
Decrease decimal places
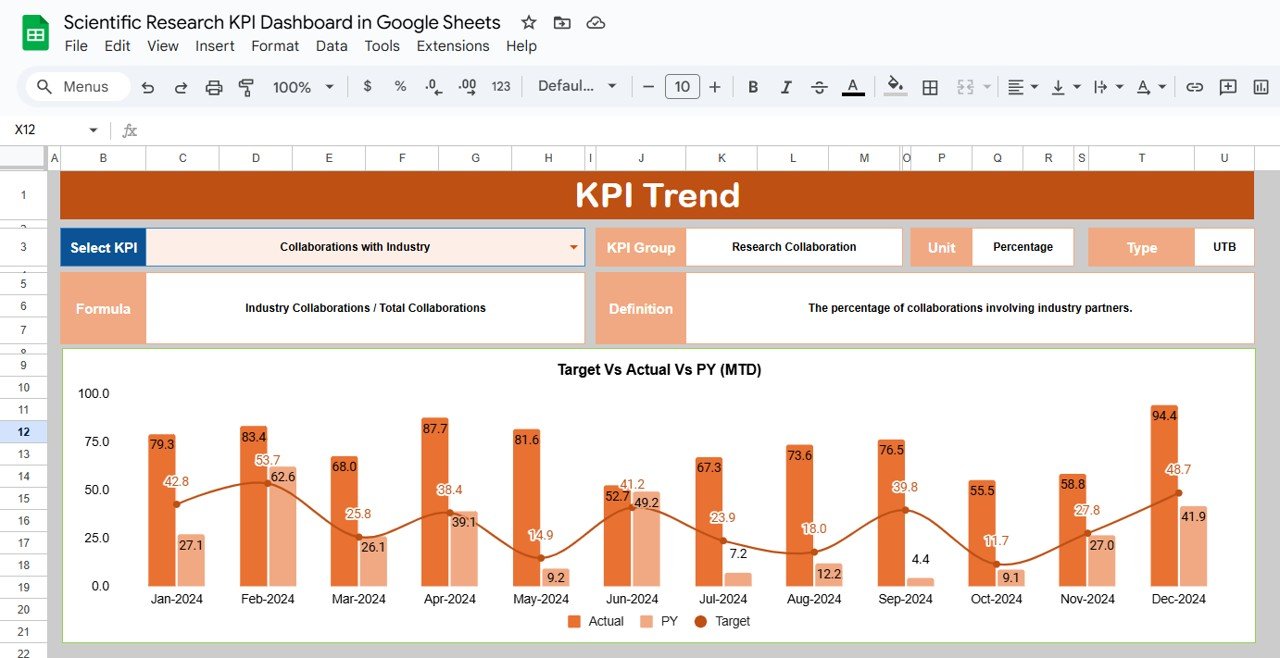pyautogui.click(x=432, y=87)
